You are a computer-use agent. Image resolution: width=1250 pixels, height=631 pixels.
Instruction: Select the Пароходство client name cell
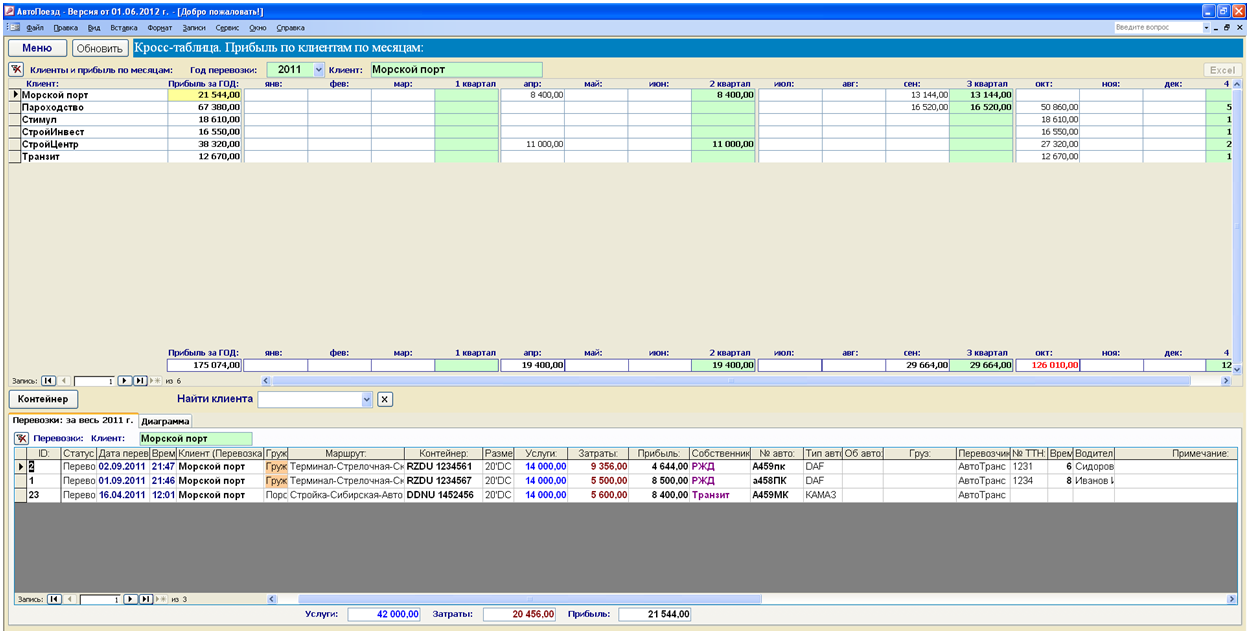click(94, 107)
